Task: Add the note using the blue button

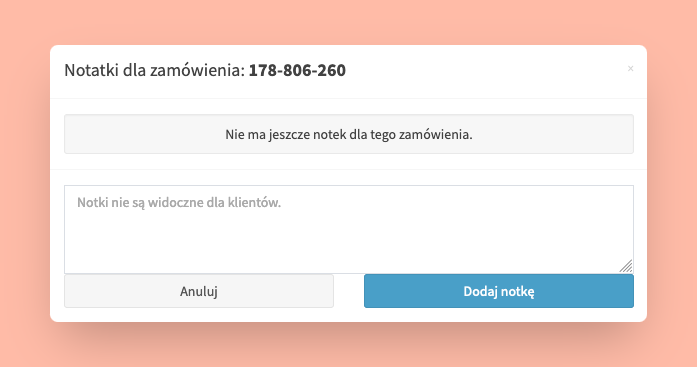Action: (x=499, y=291)
